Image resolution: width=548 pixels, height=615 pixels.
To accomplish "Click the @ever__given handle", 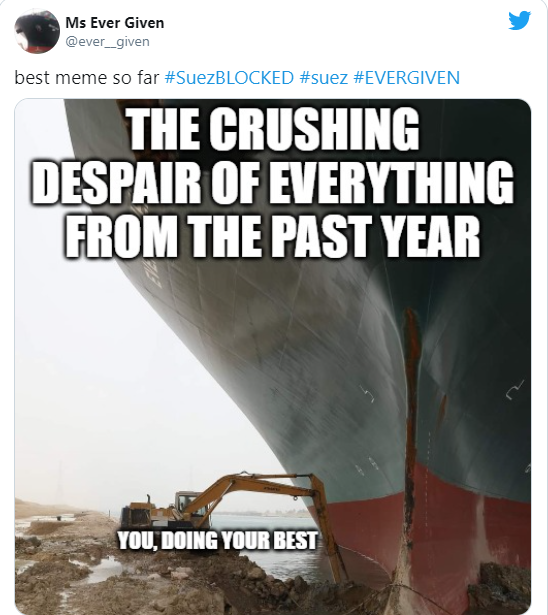I will coord(107,42).
